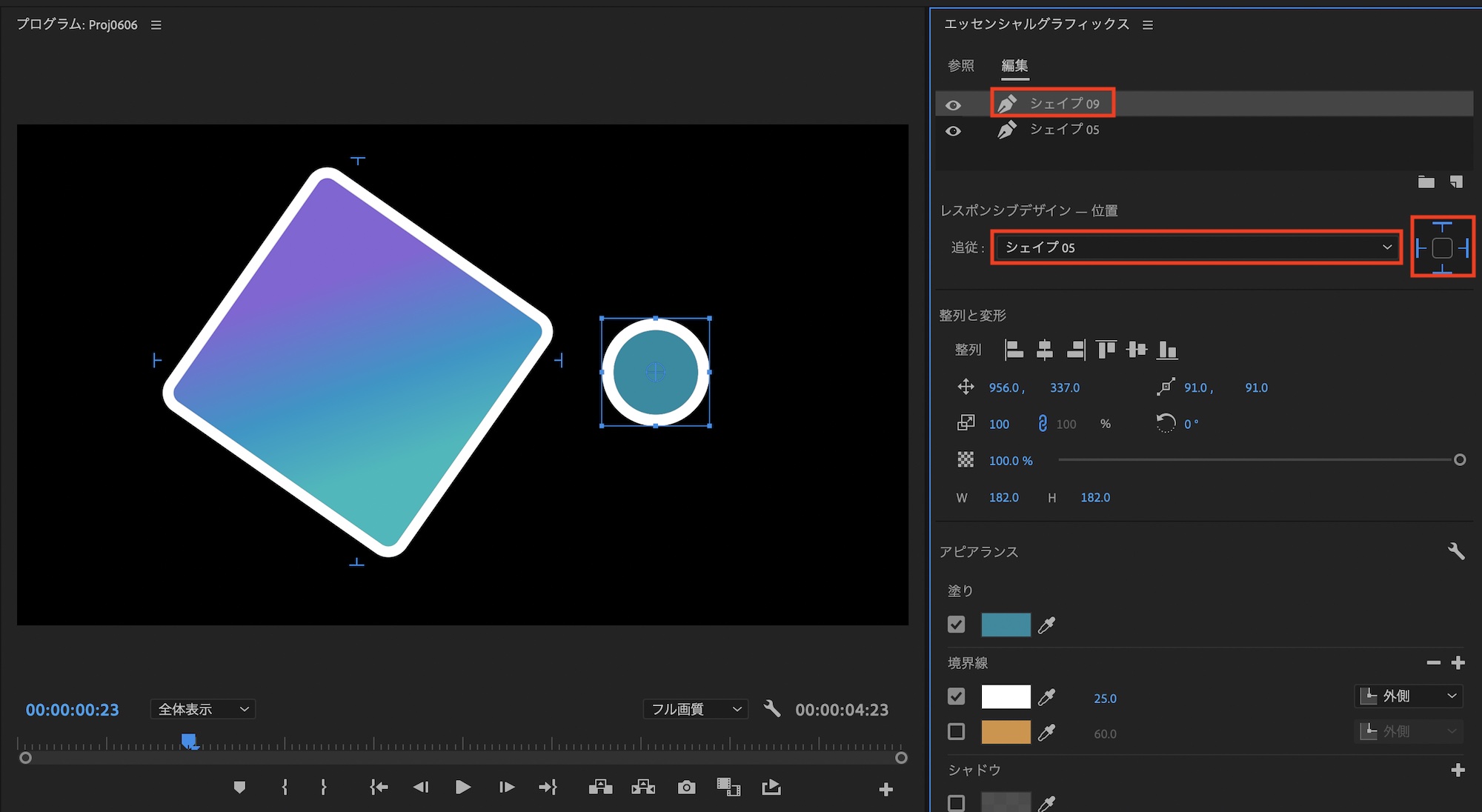Screen dimensions: 1482x812
Task: Click the Export Frame camera icon
Action: 686,787
